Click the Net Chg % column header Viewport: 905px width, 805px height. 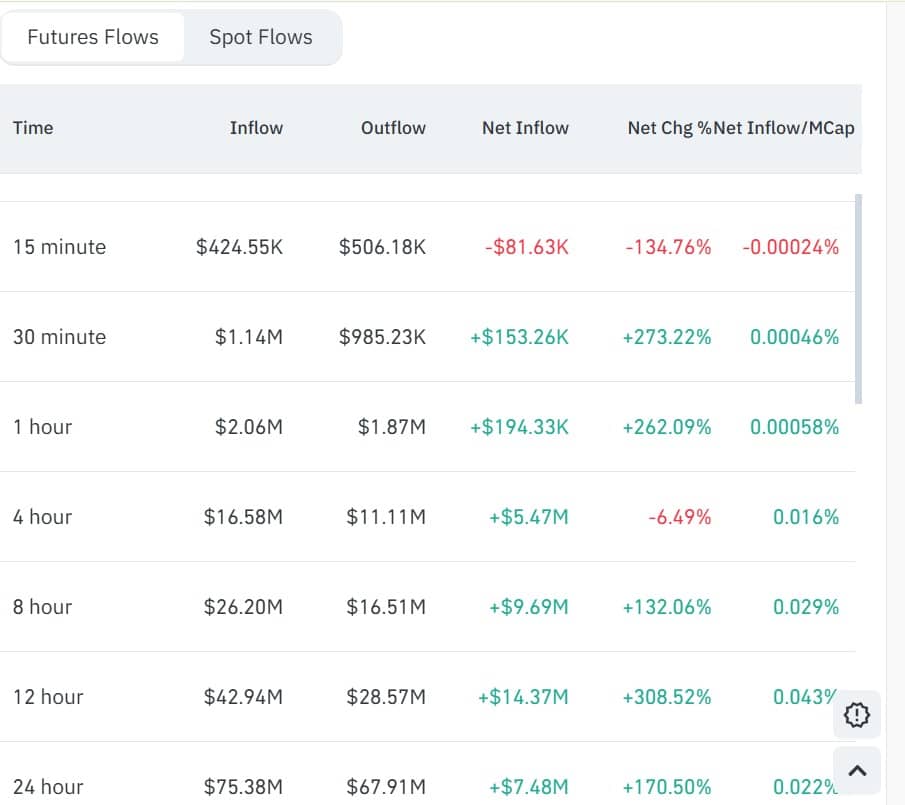[669, 128]
